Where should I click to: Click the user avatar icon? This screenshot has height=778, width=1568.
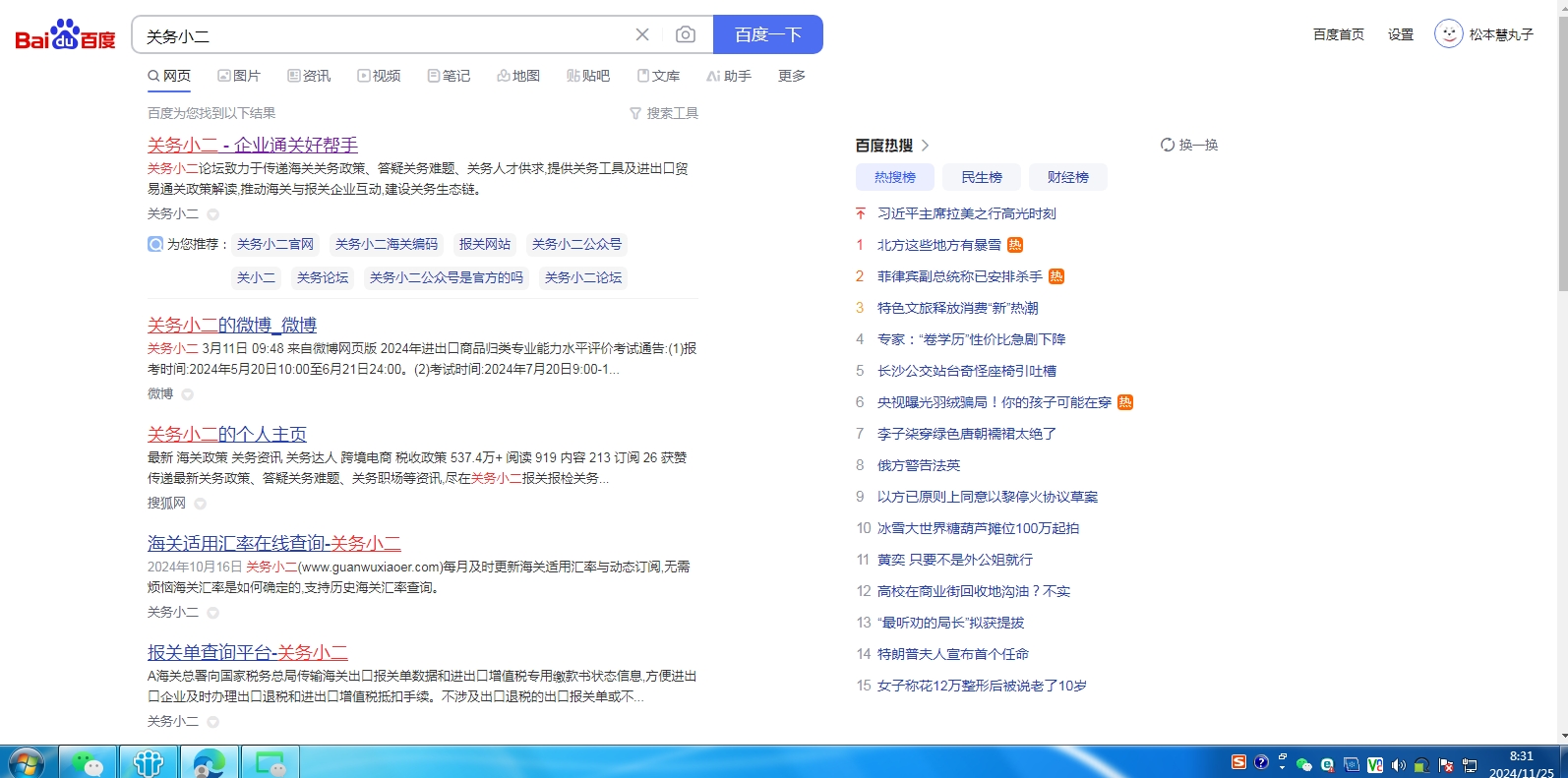pyautogui.click(x=1448, y=34)
